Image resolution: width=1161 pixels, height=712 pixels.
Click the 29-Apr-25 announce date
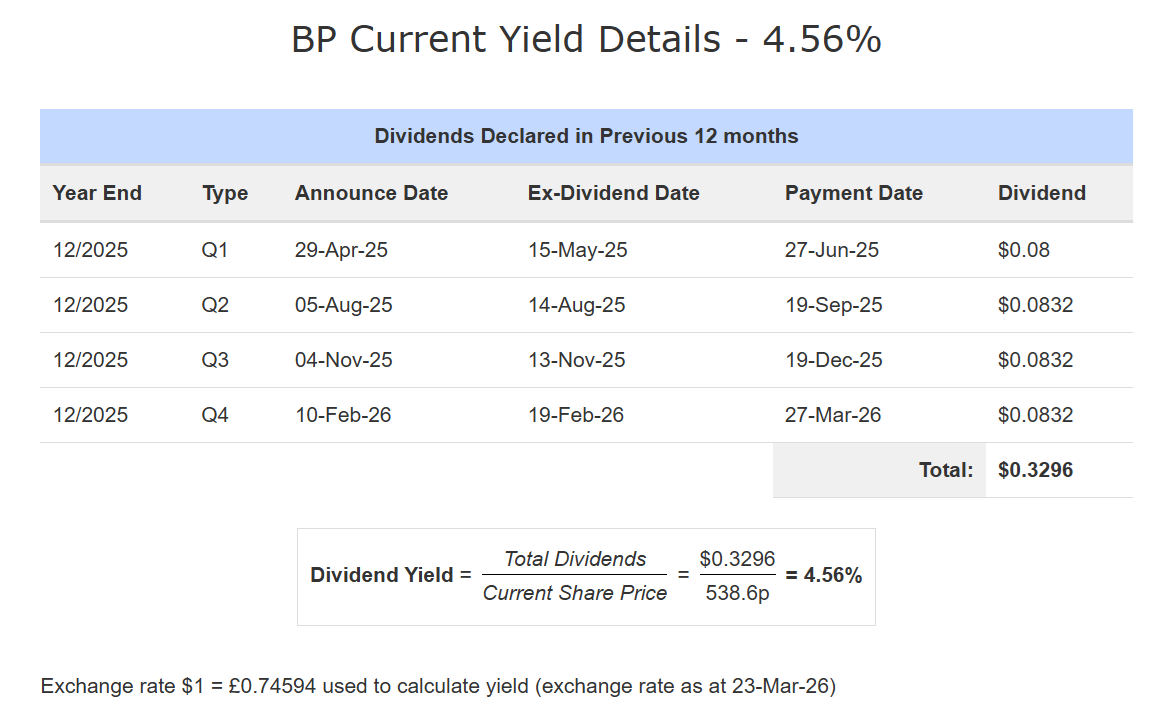coord(341,250)
